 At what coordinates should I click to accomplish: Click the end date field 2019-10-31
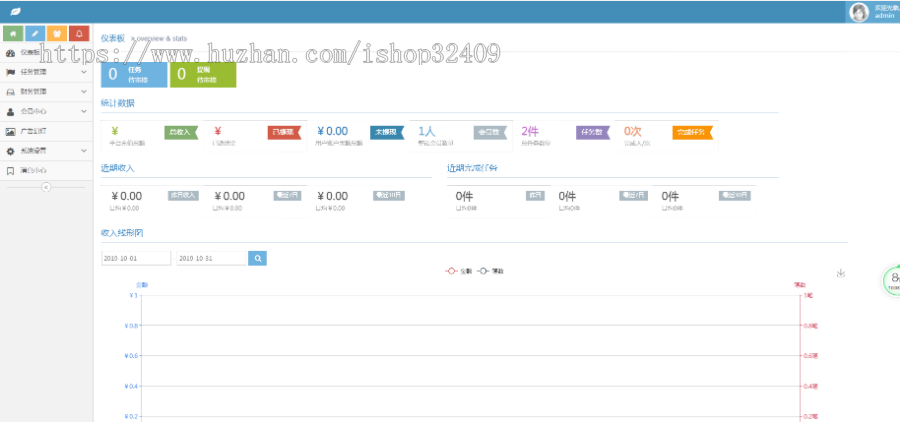coord(211,258)
